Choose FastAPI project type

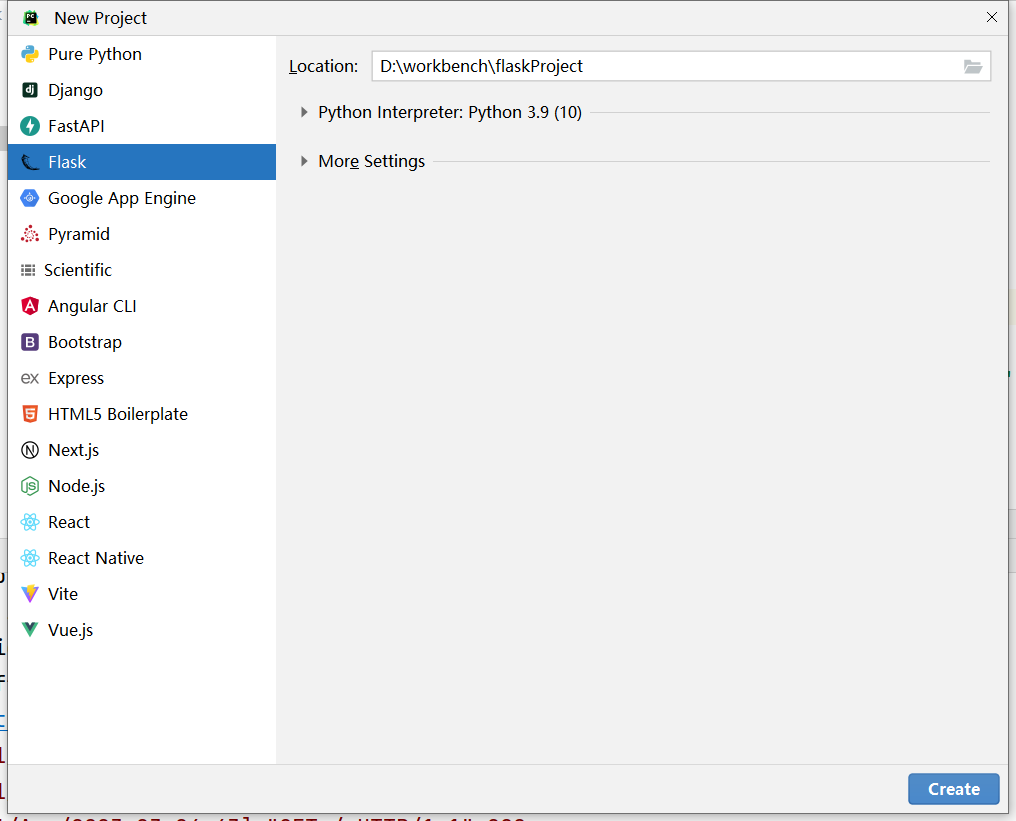142,126
